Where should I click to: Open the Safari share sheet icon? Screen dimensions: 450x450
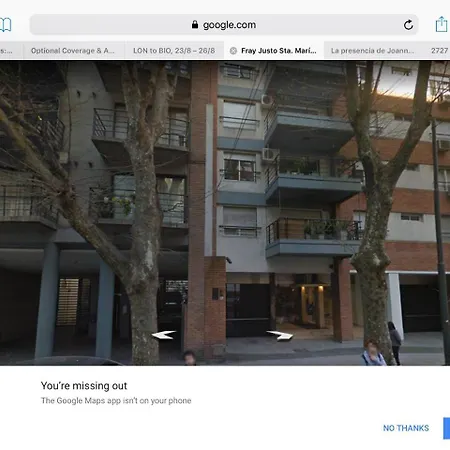[x=442, y=24]
